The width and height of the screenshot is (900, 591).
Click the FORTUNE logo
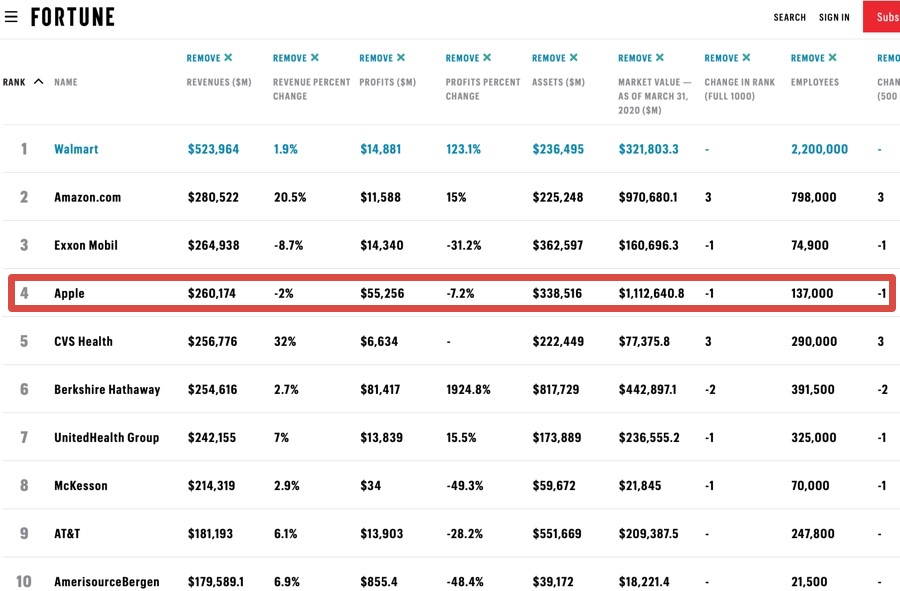(x=73, y=16)
